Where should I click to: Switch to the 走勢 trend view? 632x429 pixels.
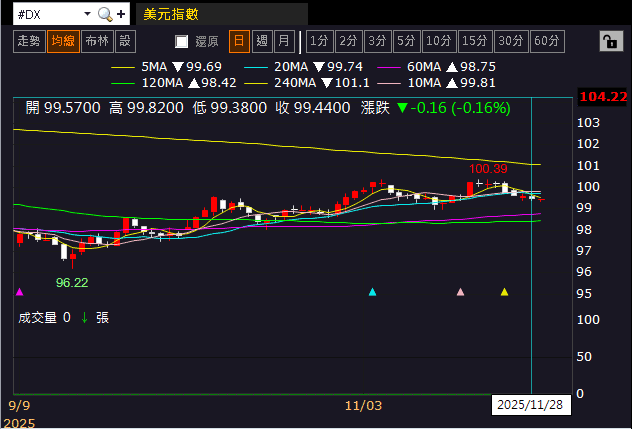[x=29, y=41]
